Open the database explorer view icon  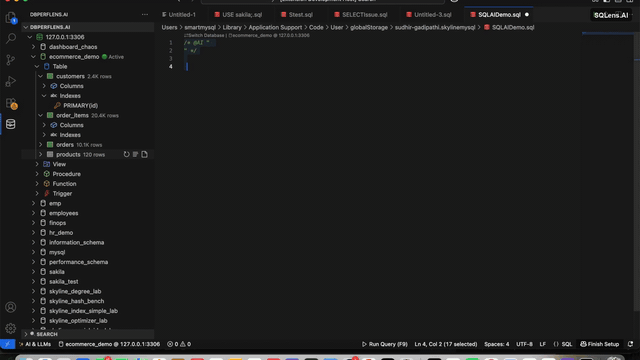11,124
